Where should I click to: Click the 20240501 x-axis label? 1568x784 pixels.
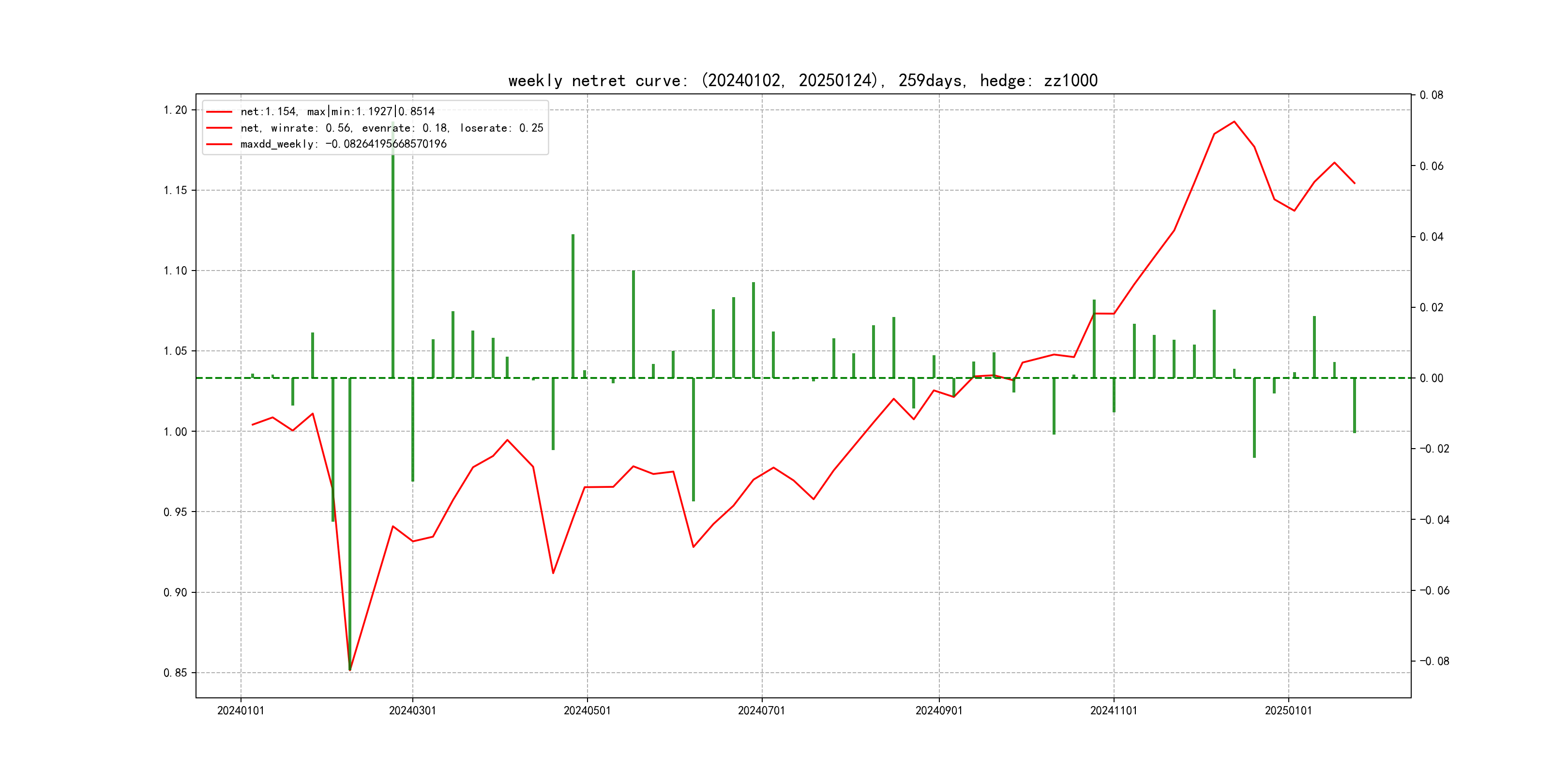587,710
